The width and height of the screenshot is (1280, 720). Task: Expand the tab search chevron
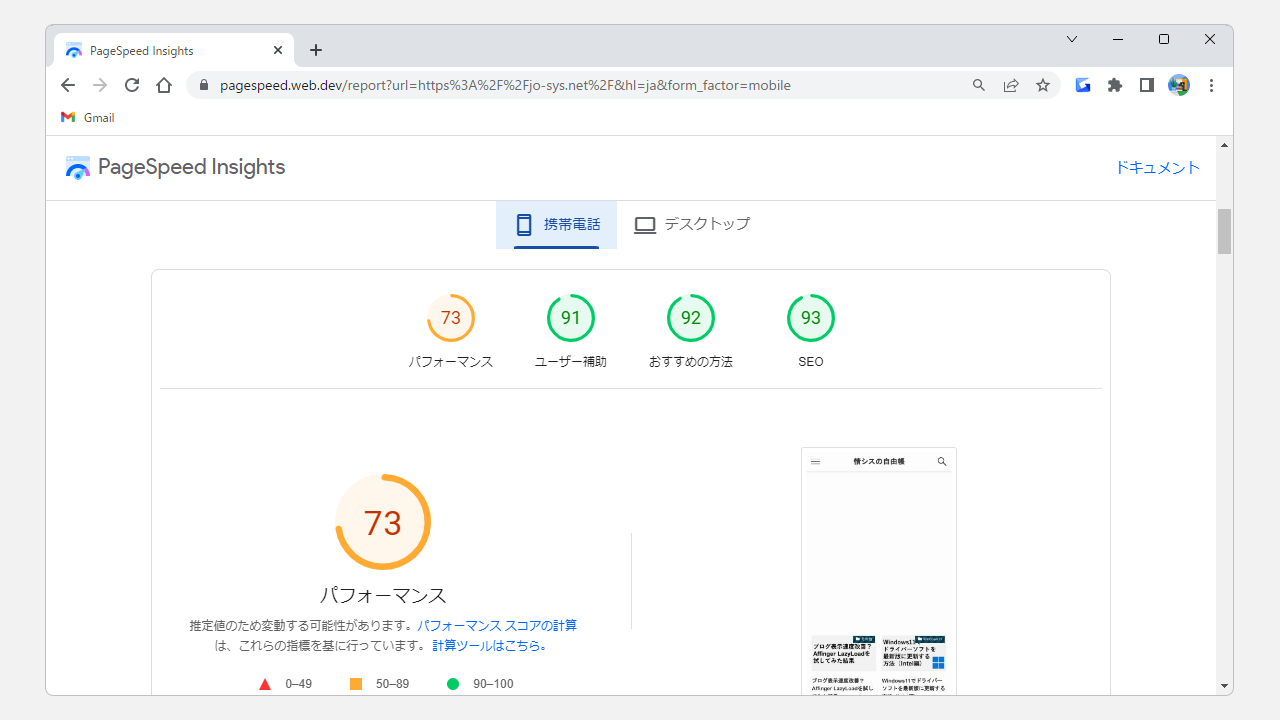coord(1072,39)
